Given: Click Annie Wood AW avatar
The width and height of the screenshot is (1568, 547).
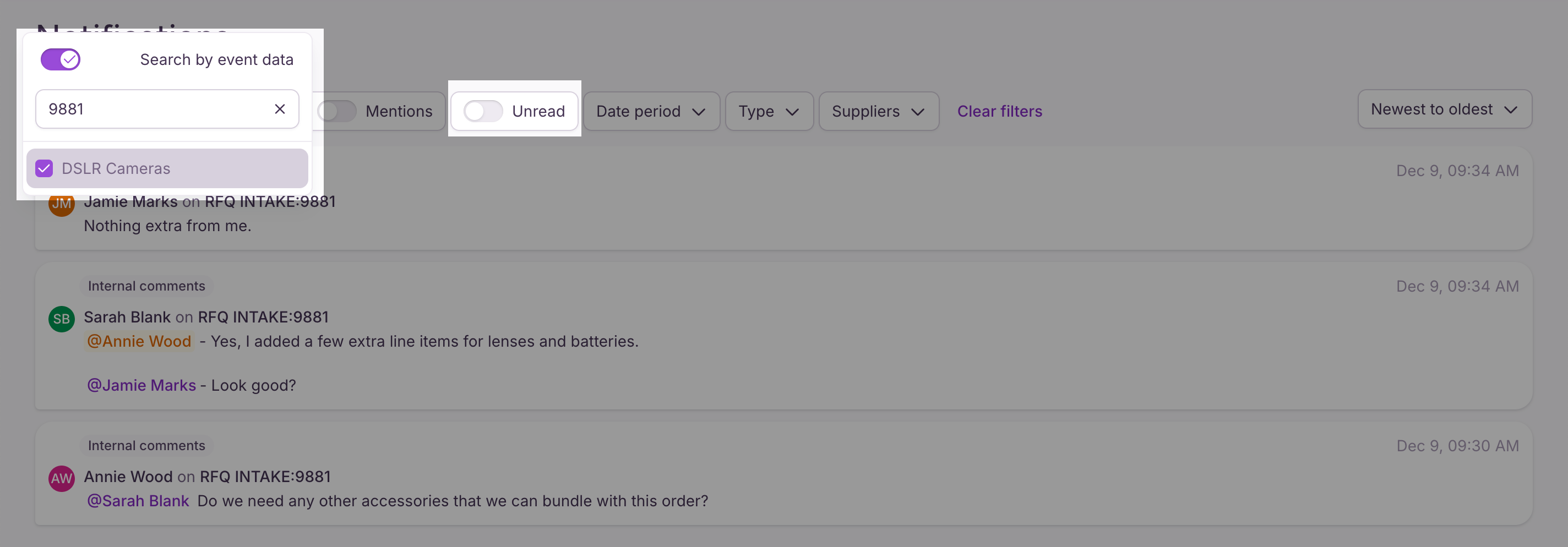Looking at the screenshot, I should click(x=62, y=478).
